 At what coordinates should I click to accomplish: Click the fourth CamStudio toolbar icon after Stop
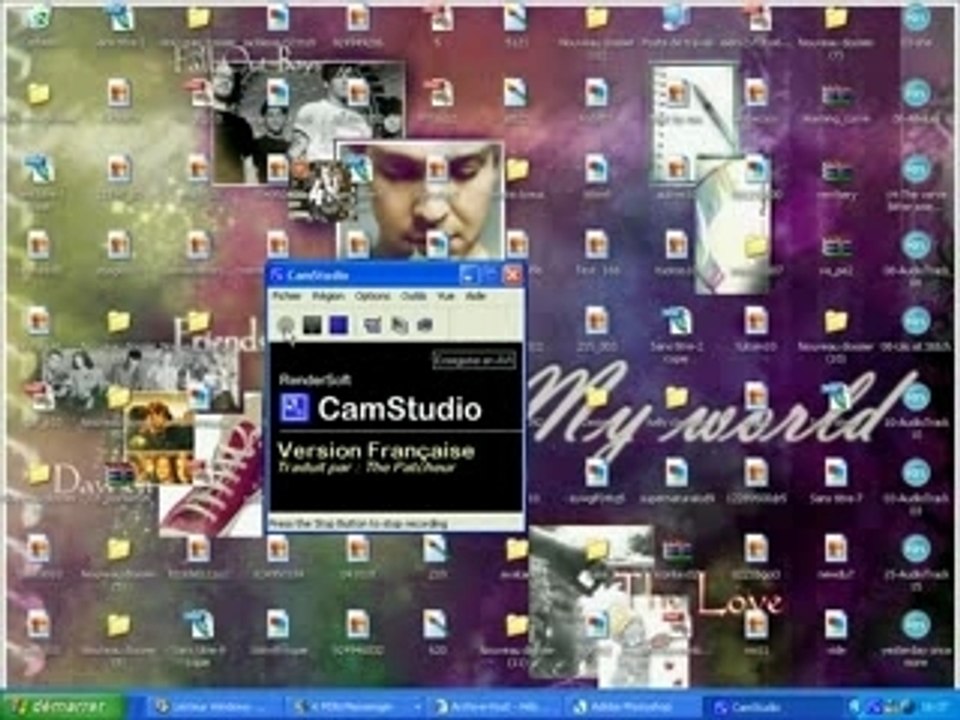372,324
